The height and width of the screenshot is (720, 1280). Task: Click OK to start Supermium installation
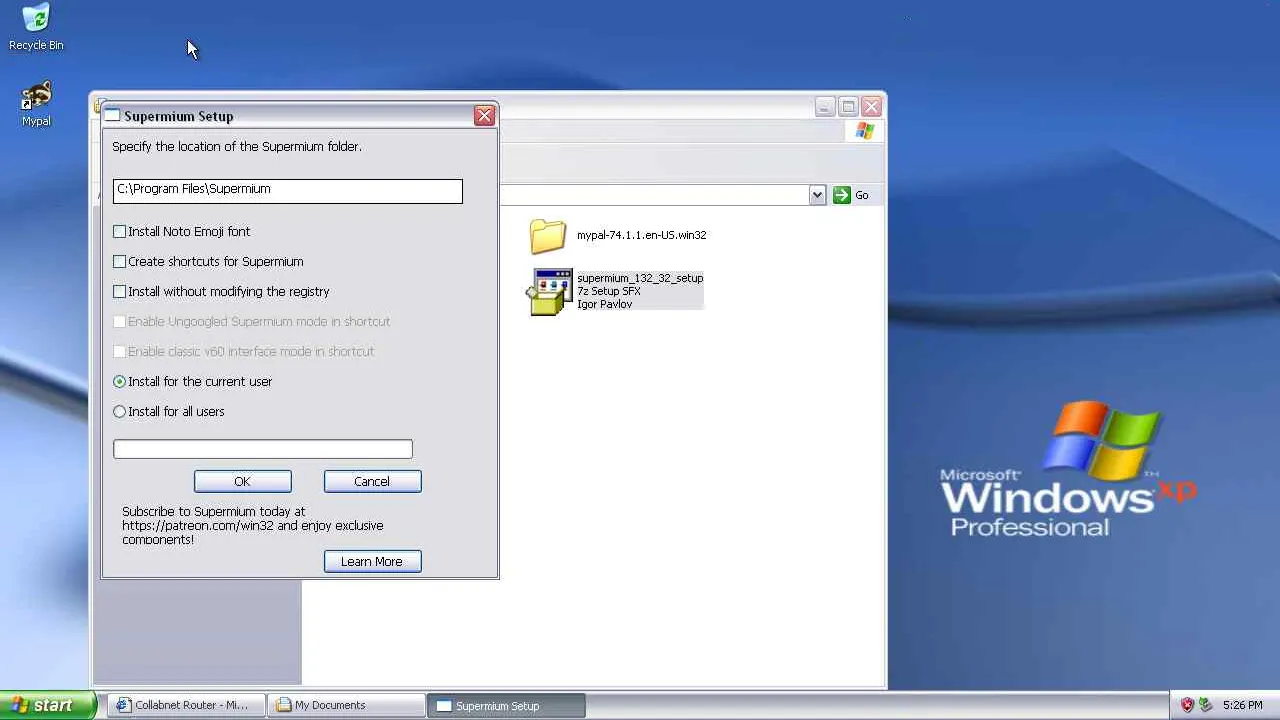tap(242, 481)
